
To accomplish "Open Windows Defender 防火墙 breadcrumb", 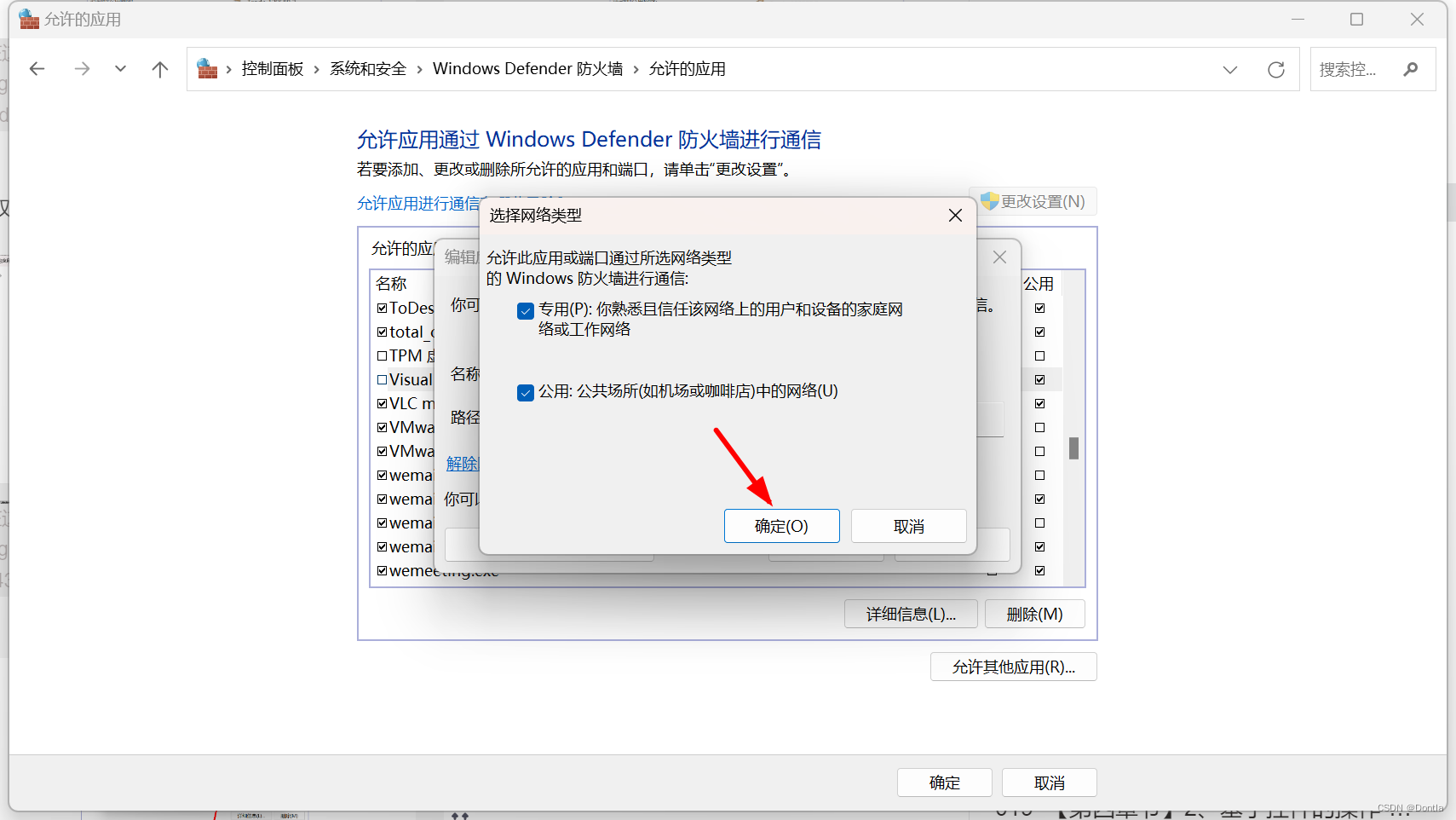I will coord(527,69).
